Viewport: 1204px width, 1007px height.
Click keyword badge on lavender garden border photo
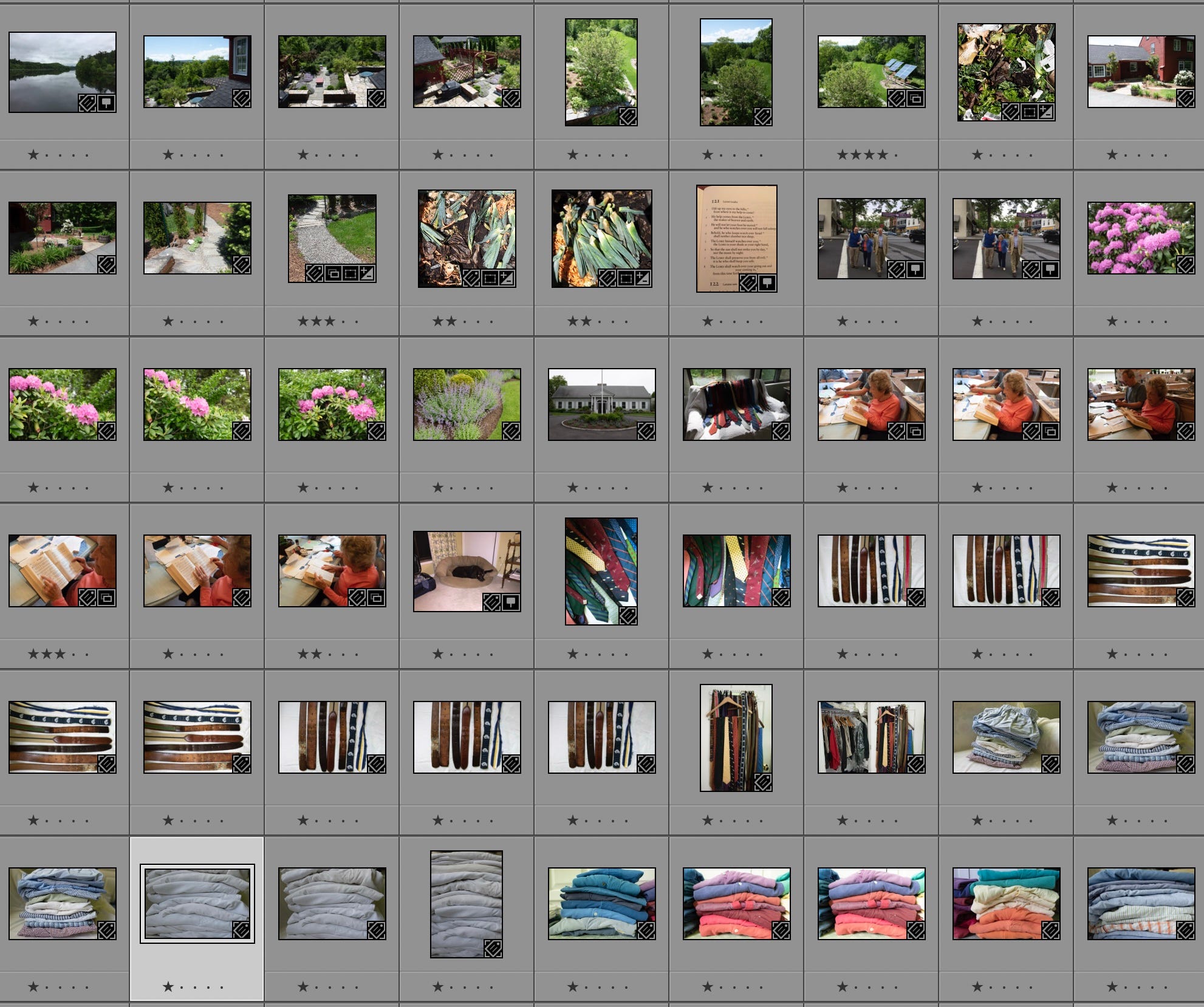pyautogui.click(x=511, y=431)
